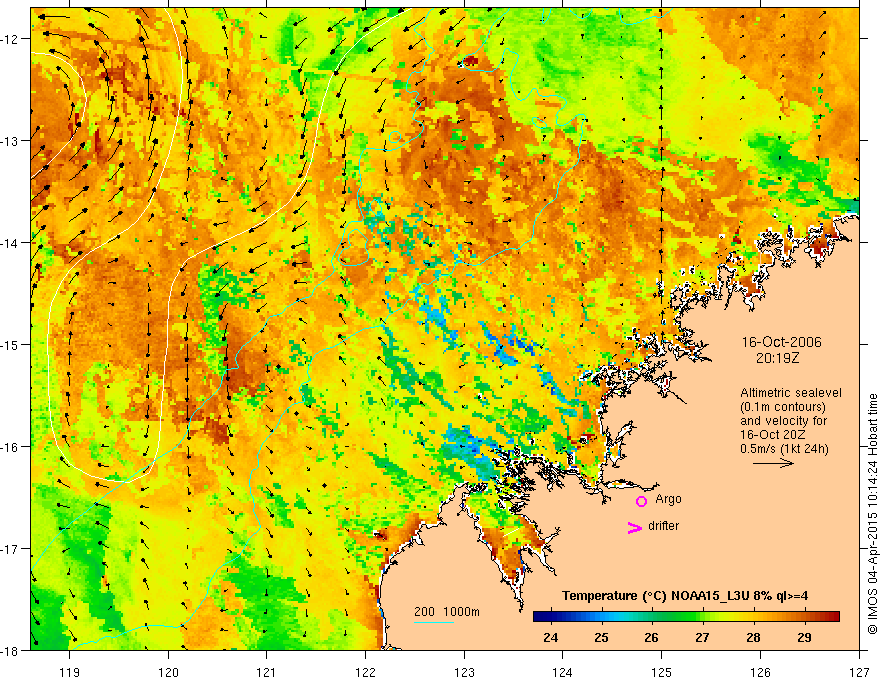Click the temperature color bar at 29°C
This screenshot has width=880, height=680.
[805, 616]
